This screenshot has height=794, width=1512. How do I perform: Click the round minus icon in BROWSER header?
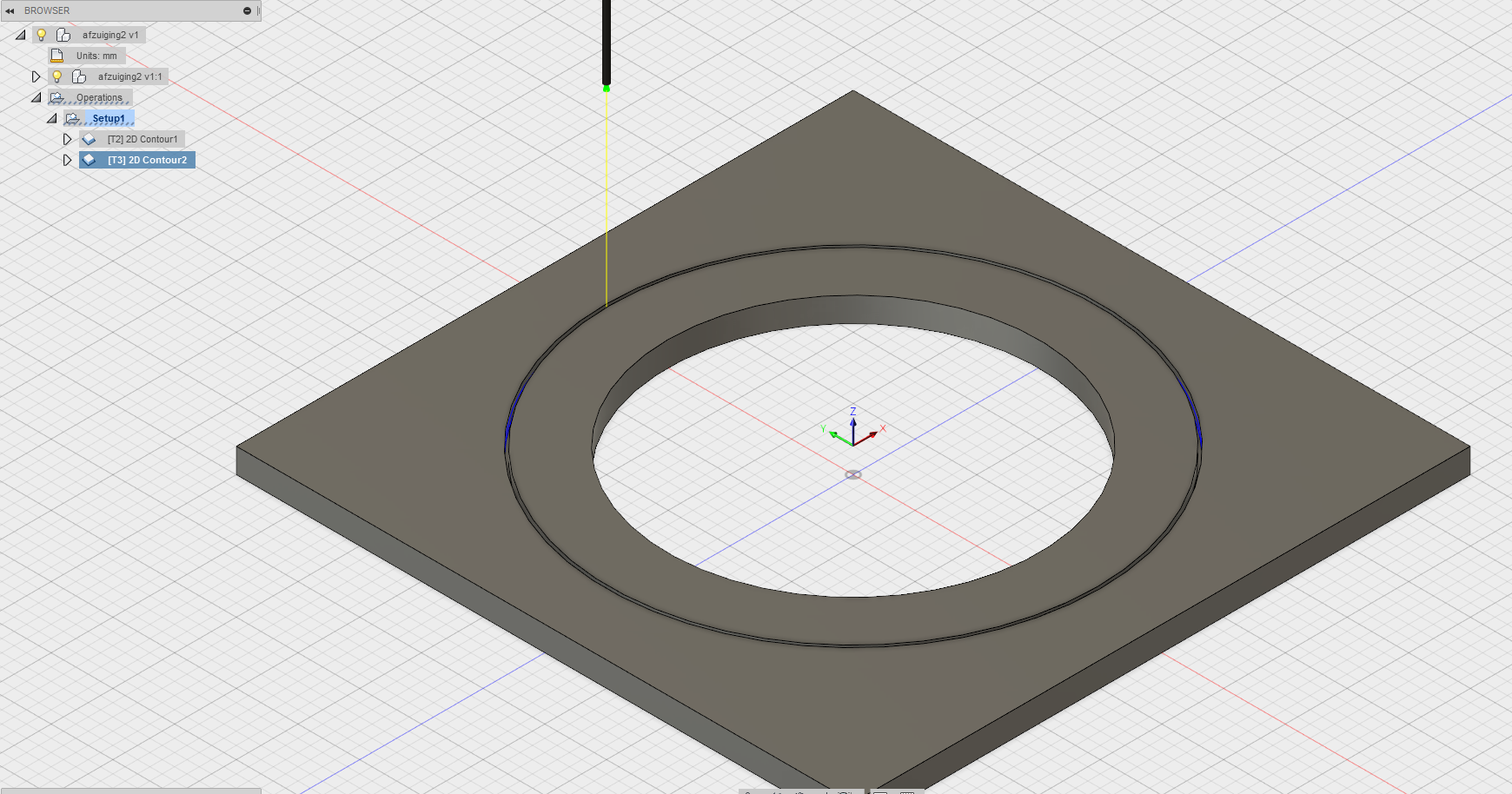(247, 11)
